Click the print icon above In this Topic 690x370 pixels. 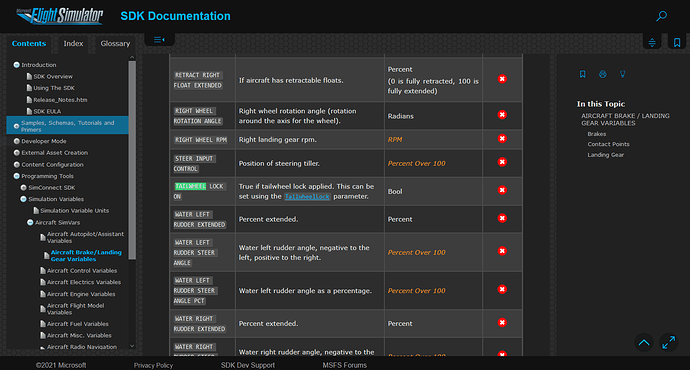[x=602, y=74]
